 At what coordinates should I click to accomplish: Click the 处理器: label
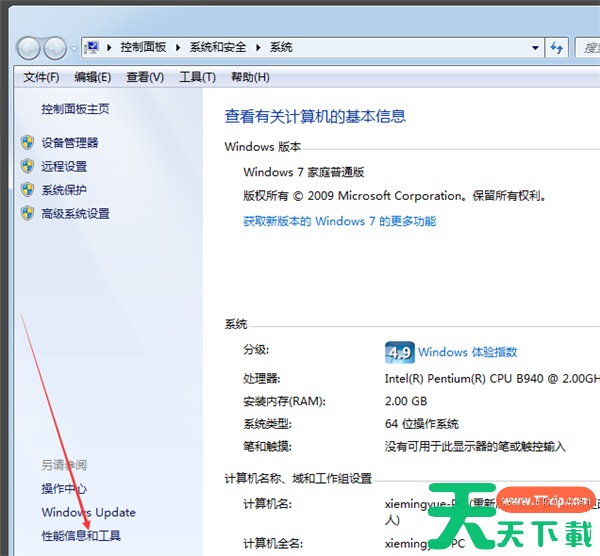tap(262, 379)
